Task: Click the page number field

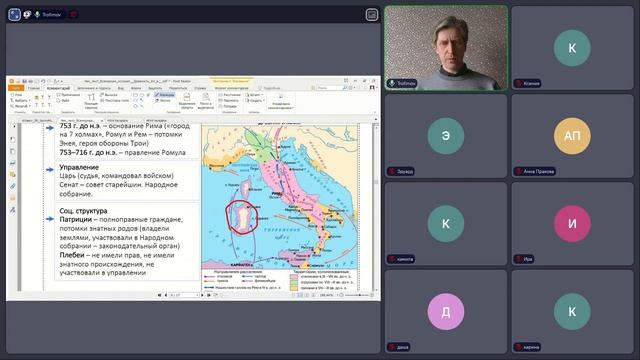Action: point(184,295)
